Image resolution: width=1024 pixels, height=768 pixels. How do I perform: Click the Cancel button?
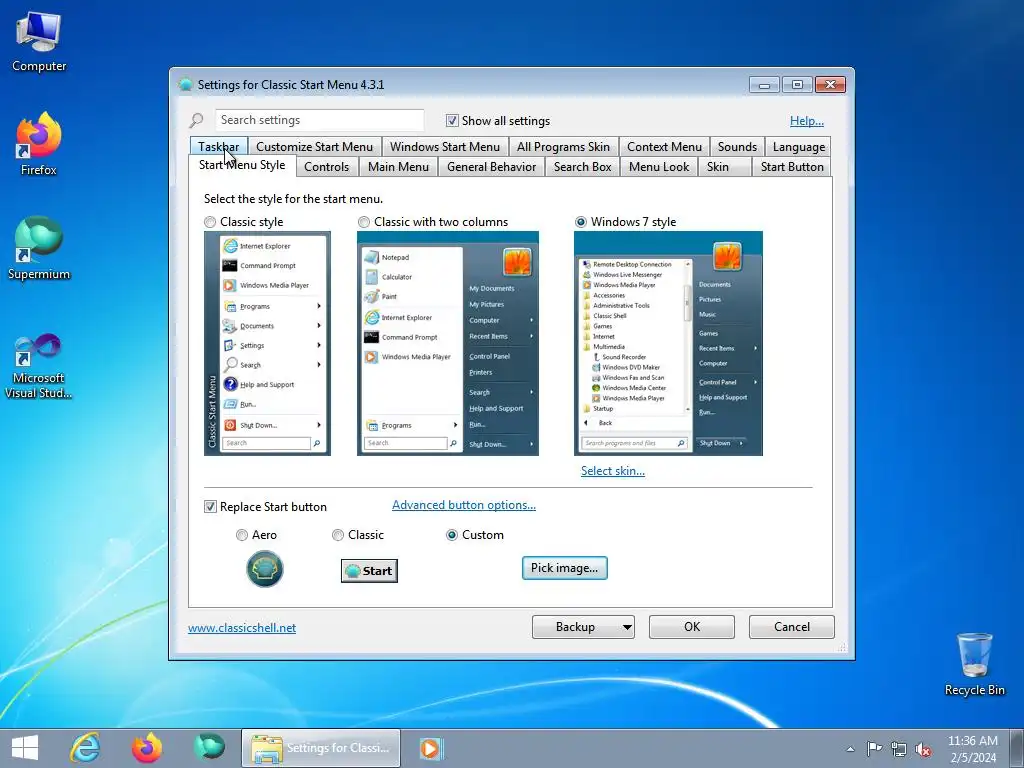click(792, 627)
